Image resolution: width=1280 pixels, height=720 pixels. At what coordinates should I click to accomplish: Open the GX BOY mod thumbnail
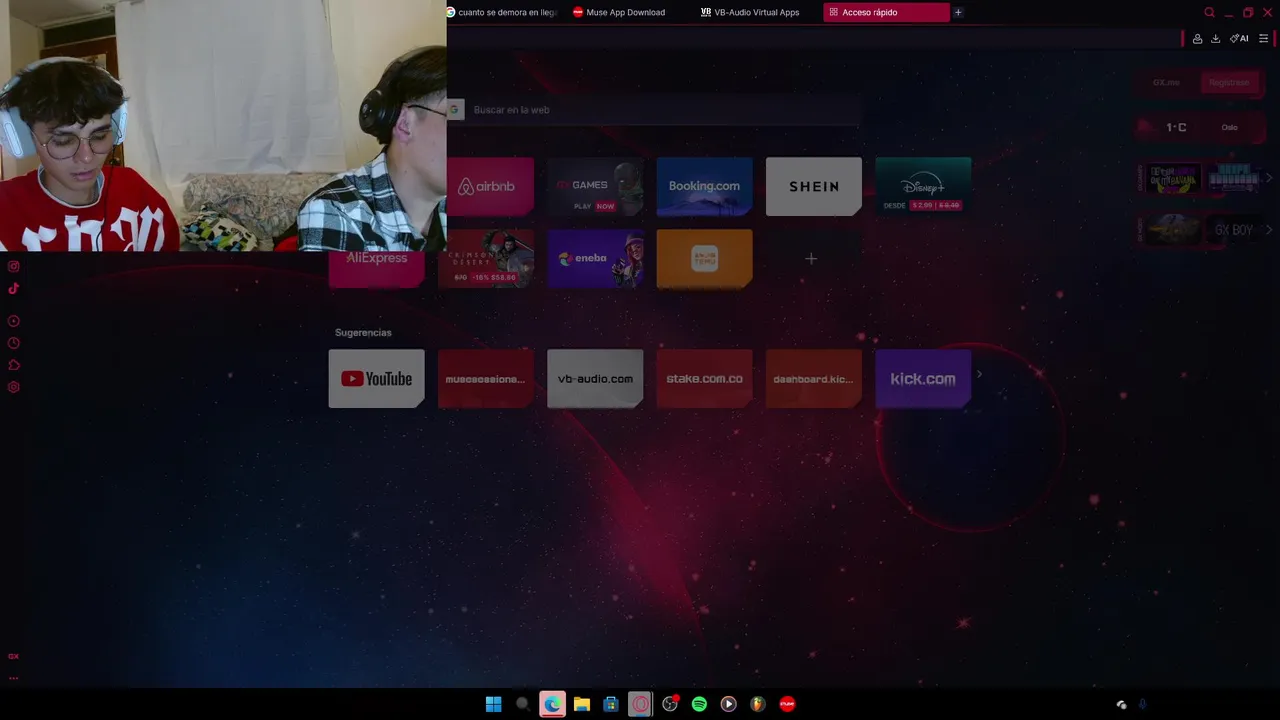(x=1233, y=230)
